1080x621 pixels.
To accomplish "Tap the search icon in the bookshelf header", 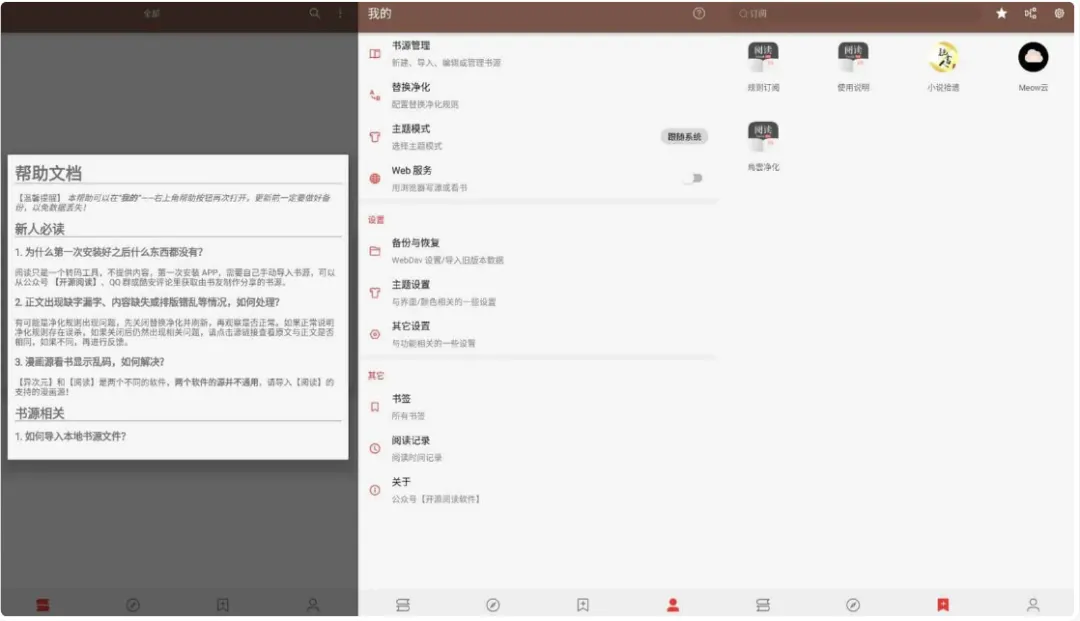I will [x=315, y=13].
